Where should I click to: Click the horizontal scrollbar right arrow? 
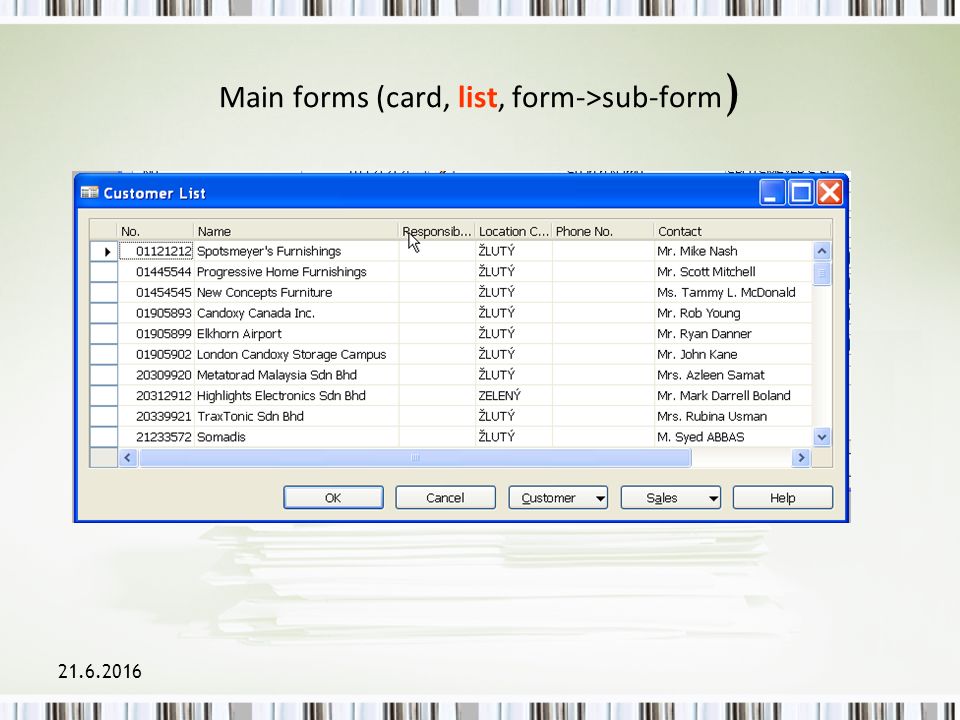tap(801, 457)
